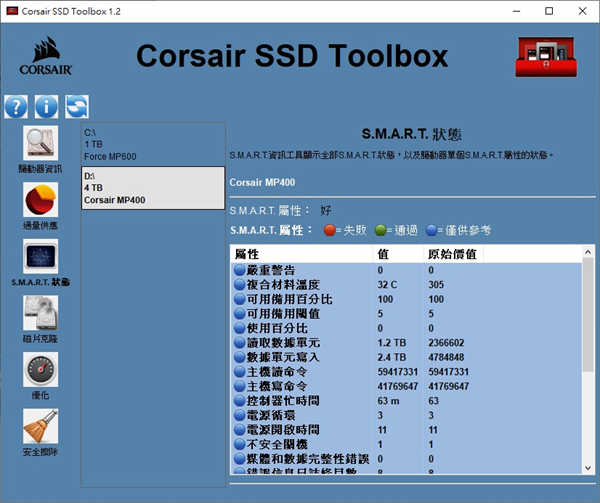Select the 電源開啟時間 attribute row
600x503 pixels.
tap(407, 430)
